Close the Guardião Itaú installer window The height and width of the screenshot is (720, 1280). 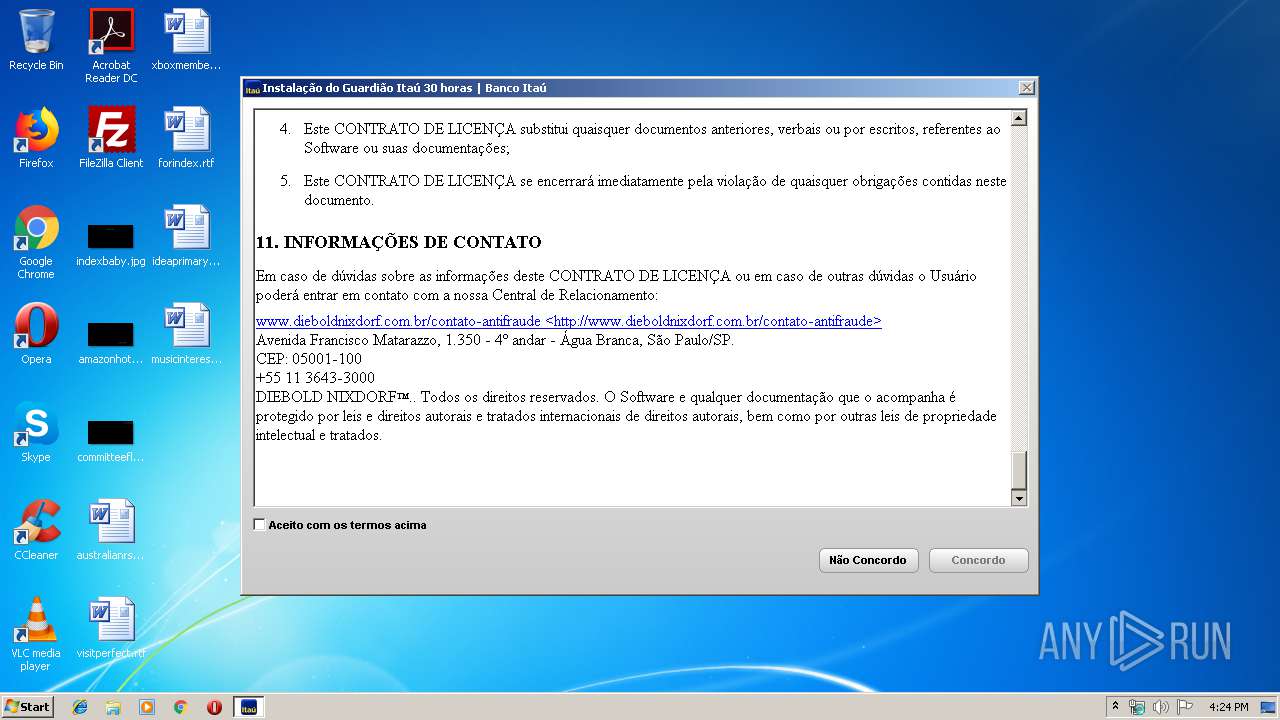pos(1026,88)
